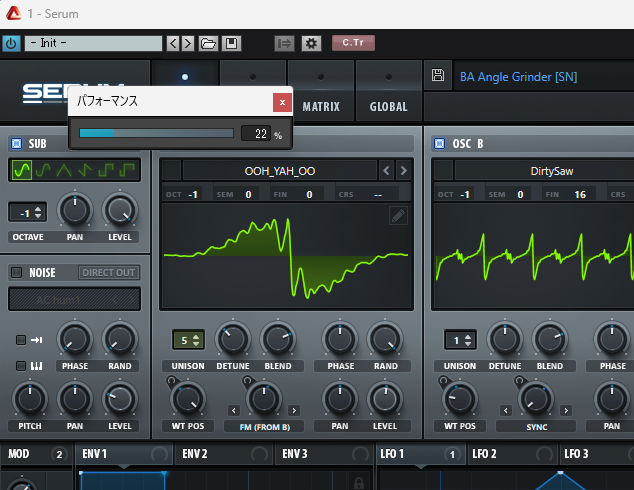Save Serum preset via disk icon
The width and height of the screenshot is (634, 490).
click(438, 75)
